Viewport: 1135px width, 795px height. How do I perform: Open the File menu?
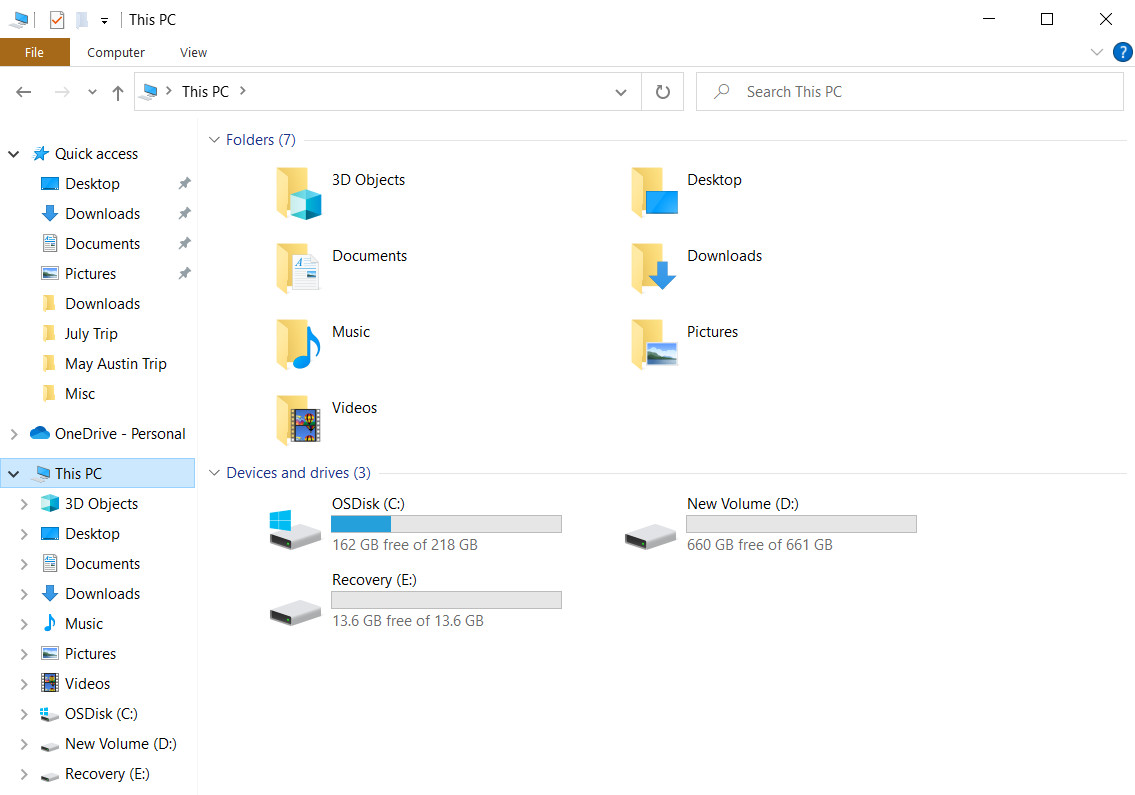pos(34,52)
